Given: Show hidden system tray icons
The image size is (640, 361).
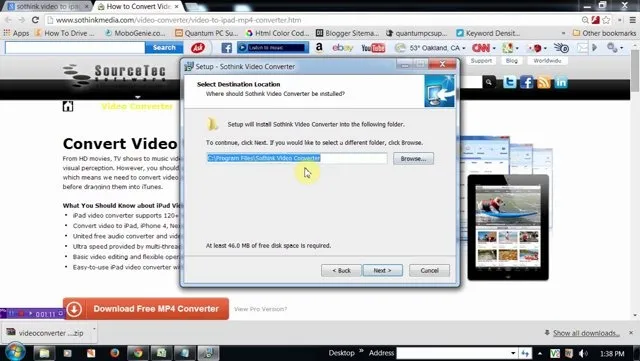Looking at the screenshot, I should pos(540,353).
